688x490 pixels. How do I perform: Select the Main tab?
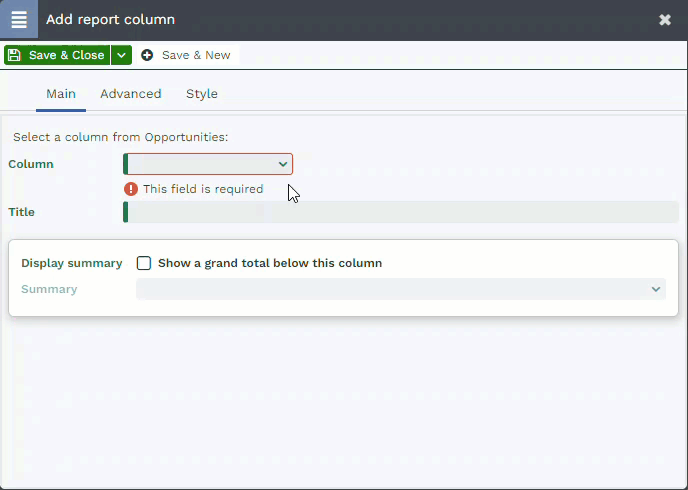pyautogui.click(x=61, y=93)
